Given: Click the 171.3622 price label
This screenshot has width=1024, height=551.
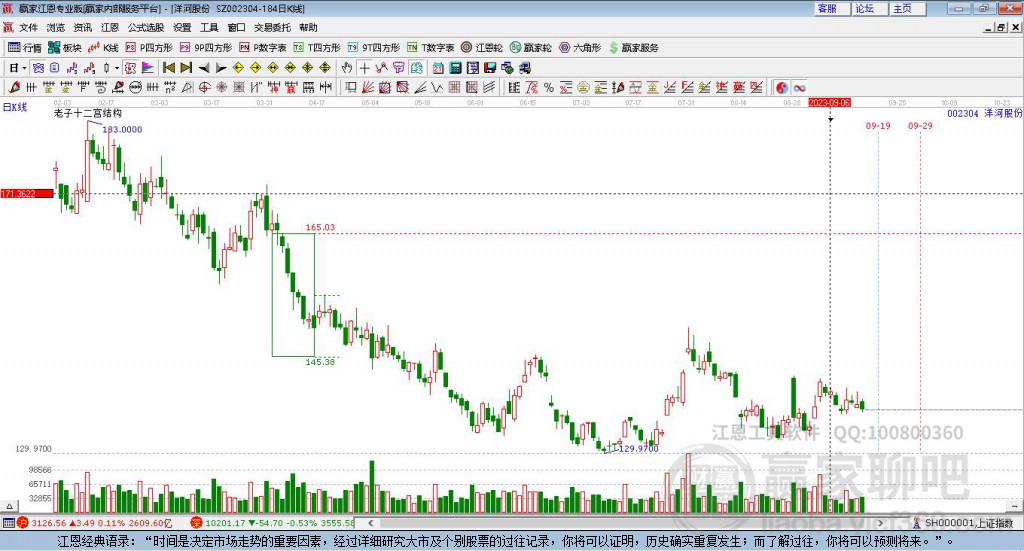Looking at the screenshot, I should [27, 194].
